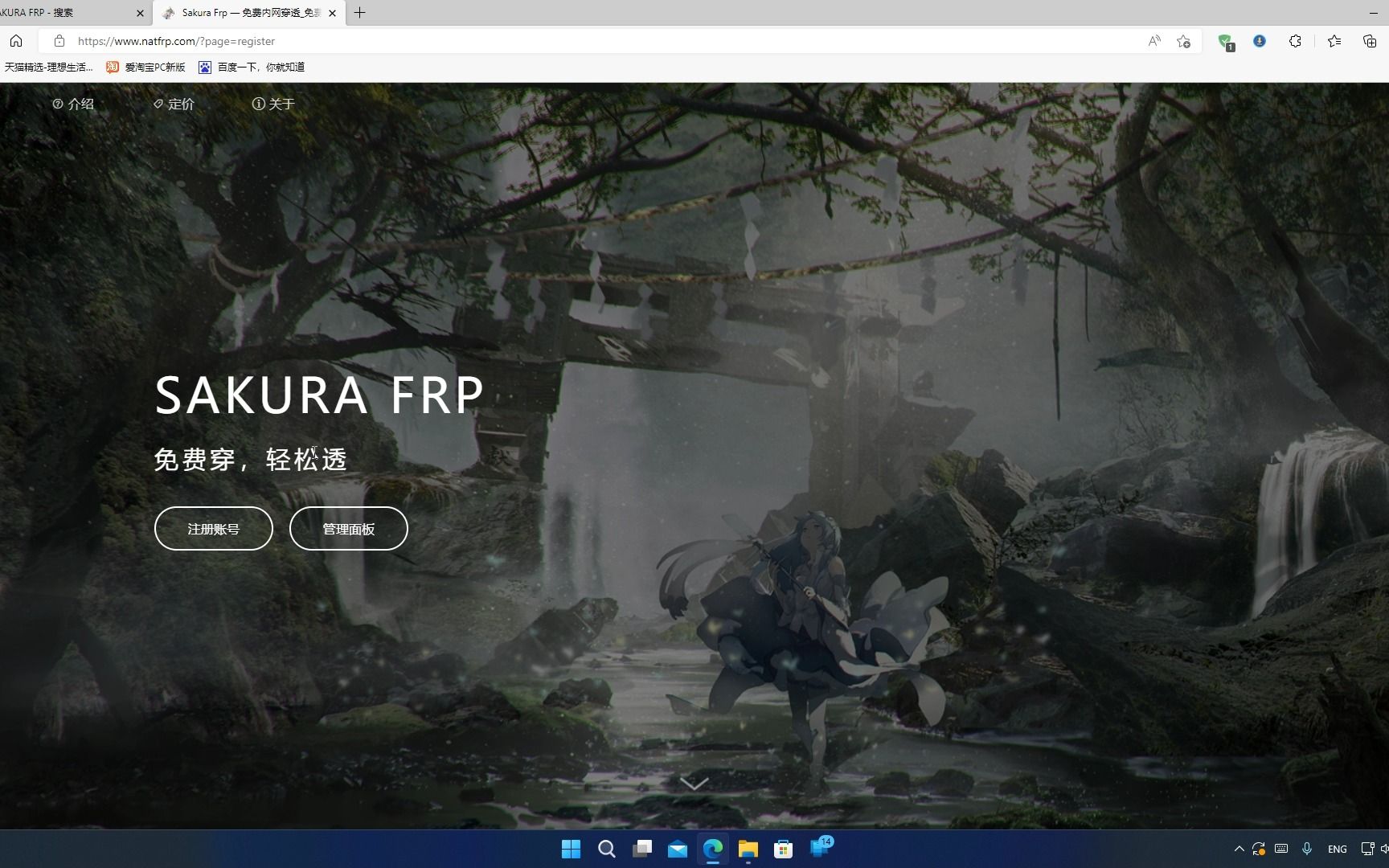Open File Explorer on taskbar
The image size is (1389, 868).
(748, 849)
